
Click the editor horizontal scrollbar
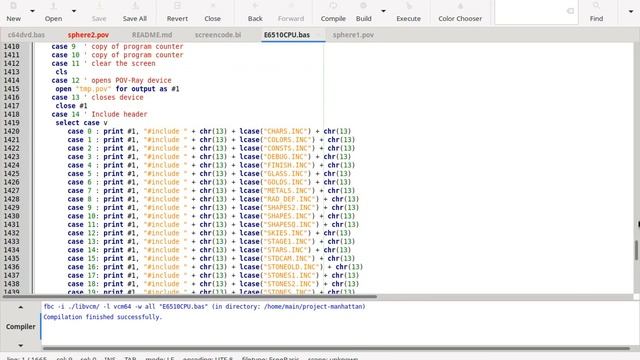[x=190, y=297]
